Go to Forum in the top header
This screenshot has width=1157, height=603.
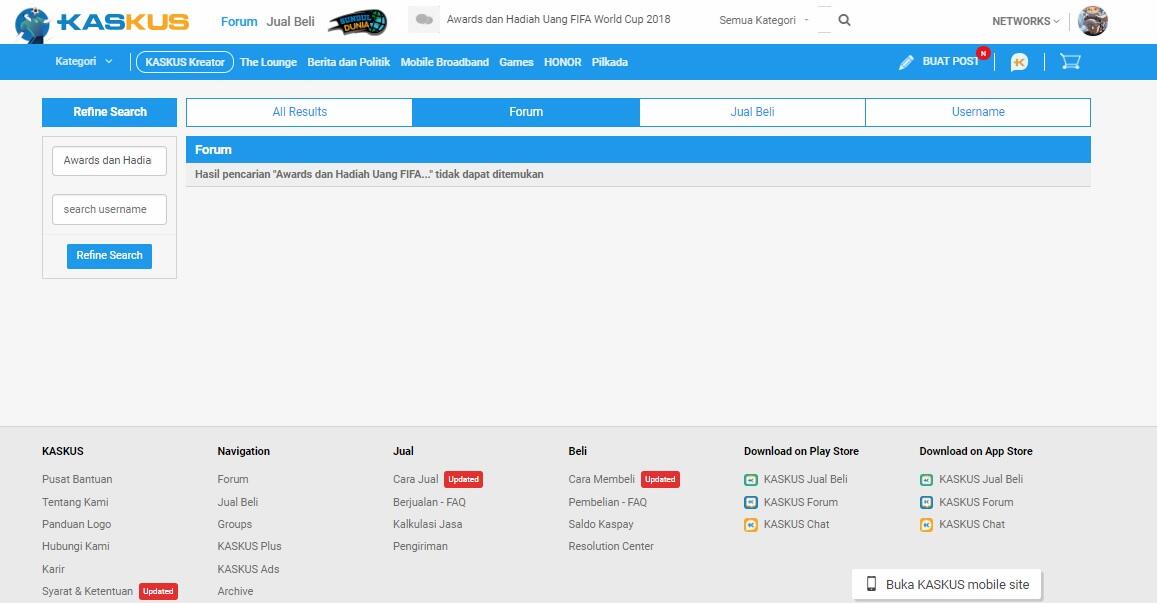[239, 22]
